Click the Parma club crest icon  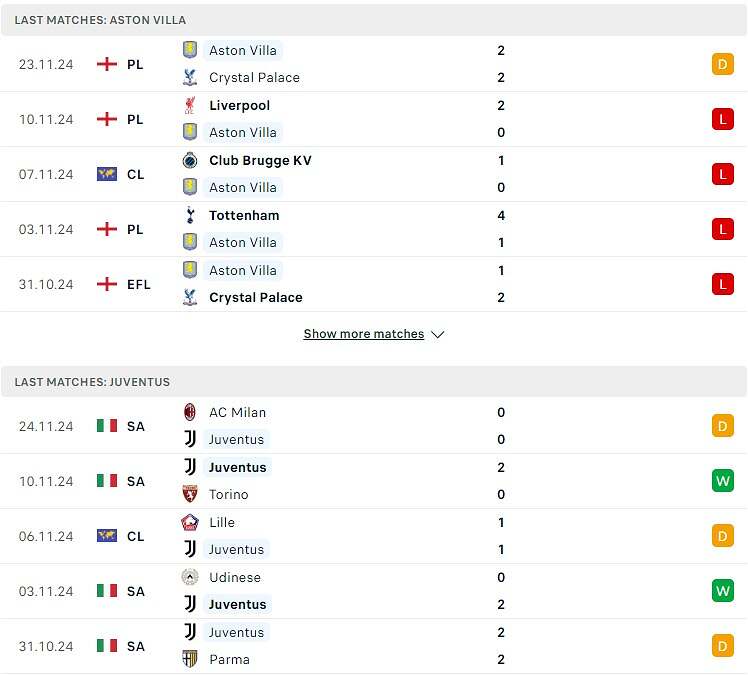[190, 659]
